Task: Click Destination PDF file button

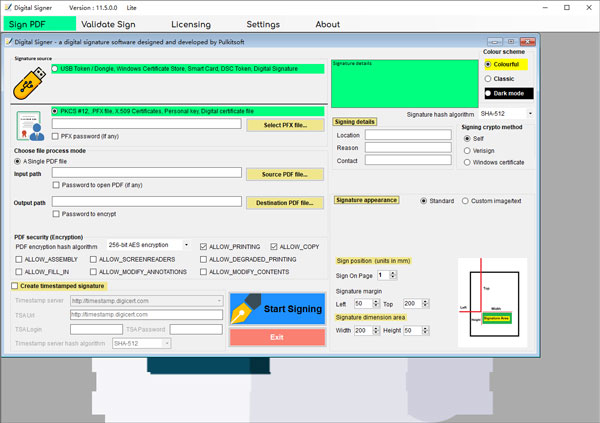Action: click(285, 203)
